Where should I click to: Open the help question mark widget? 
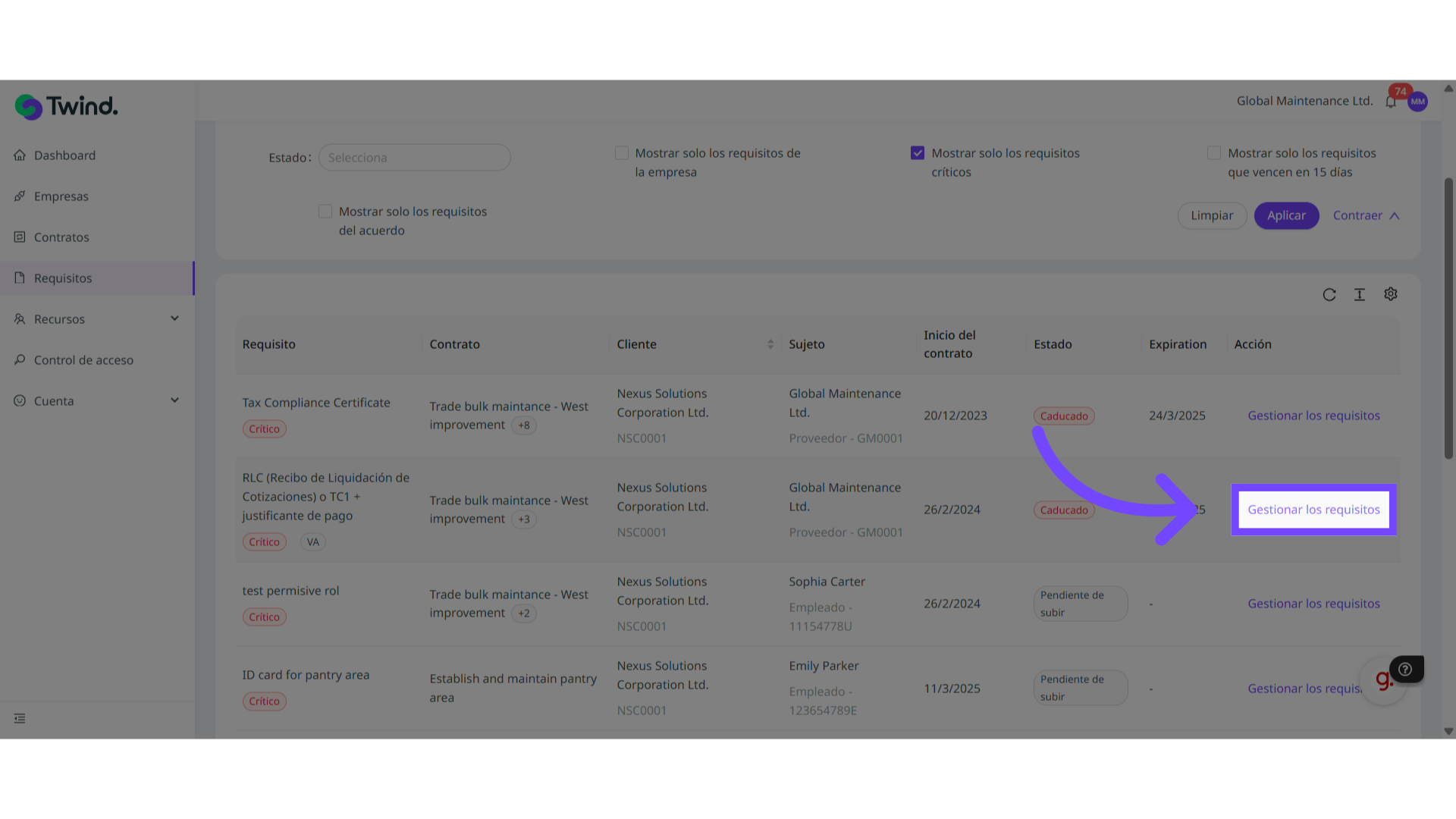[1405, 669]
